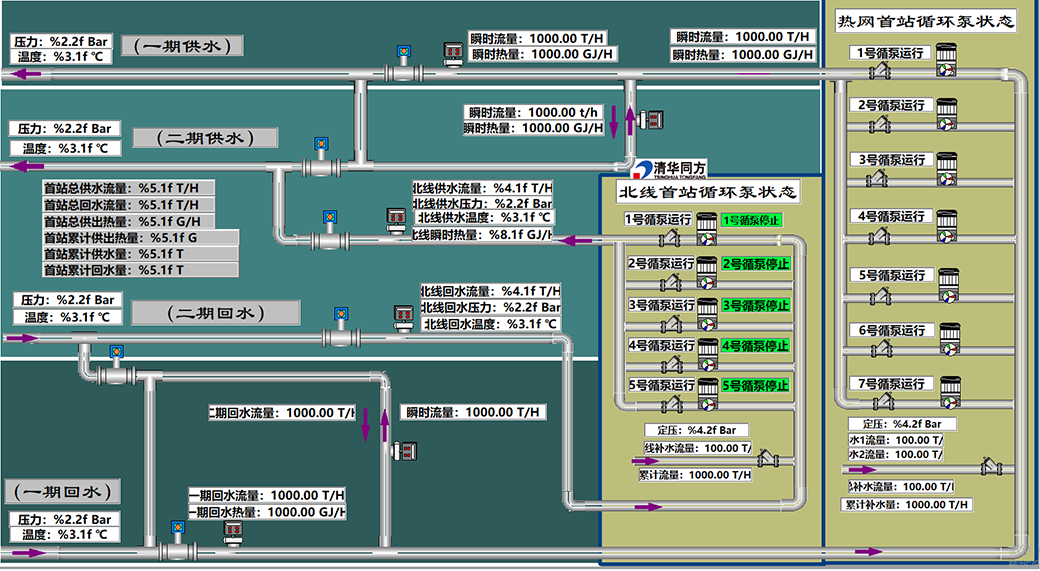Click the green 4号泵停止 button
The width and height of the screenshot is (1040, 571).
coord(756,346)
